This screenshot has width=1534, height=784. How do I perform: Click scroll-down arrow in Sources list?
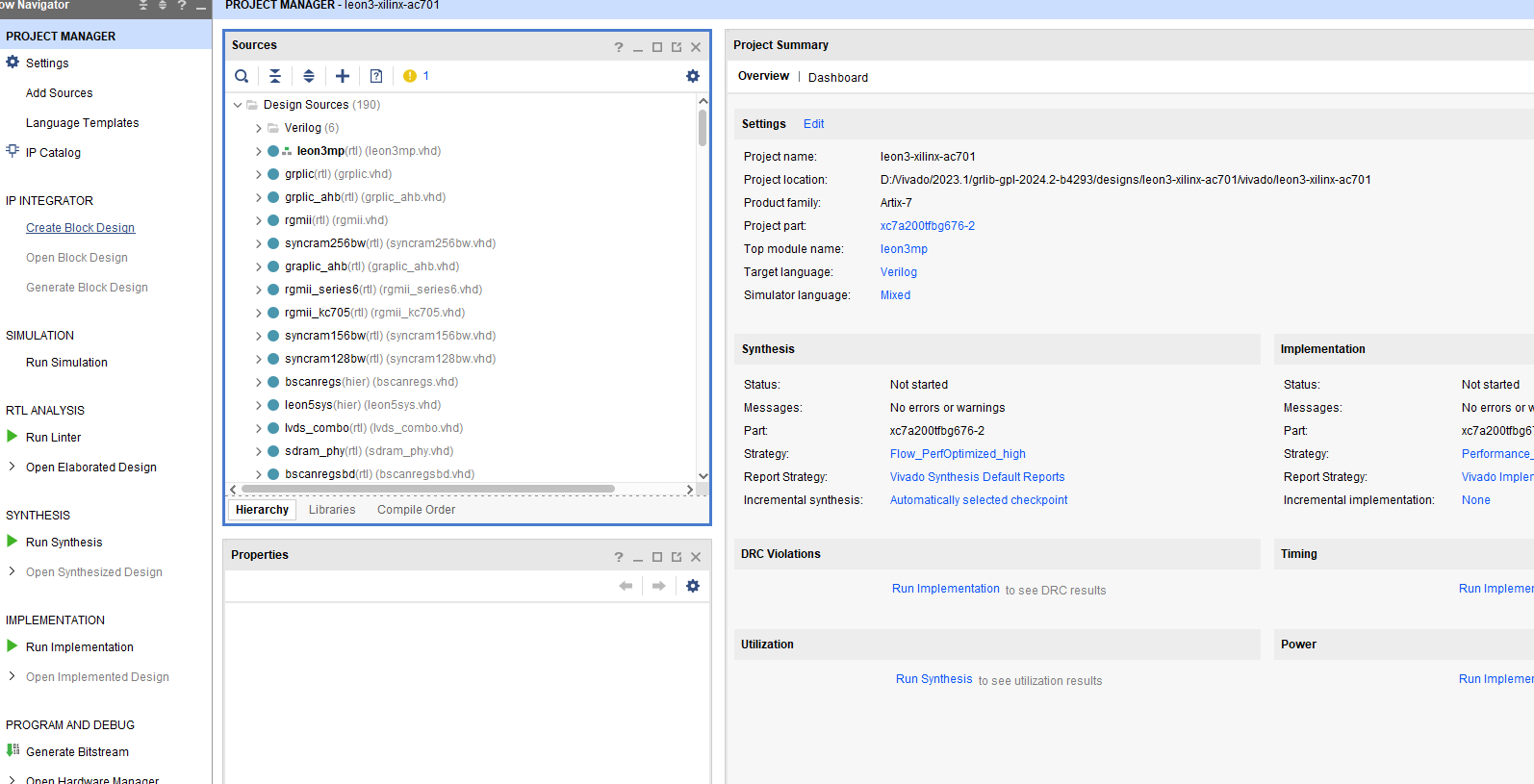[x=703, y=475]
